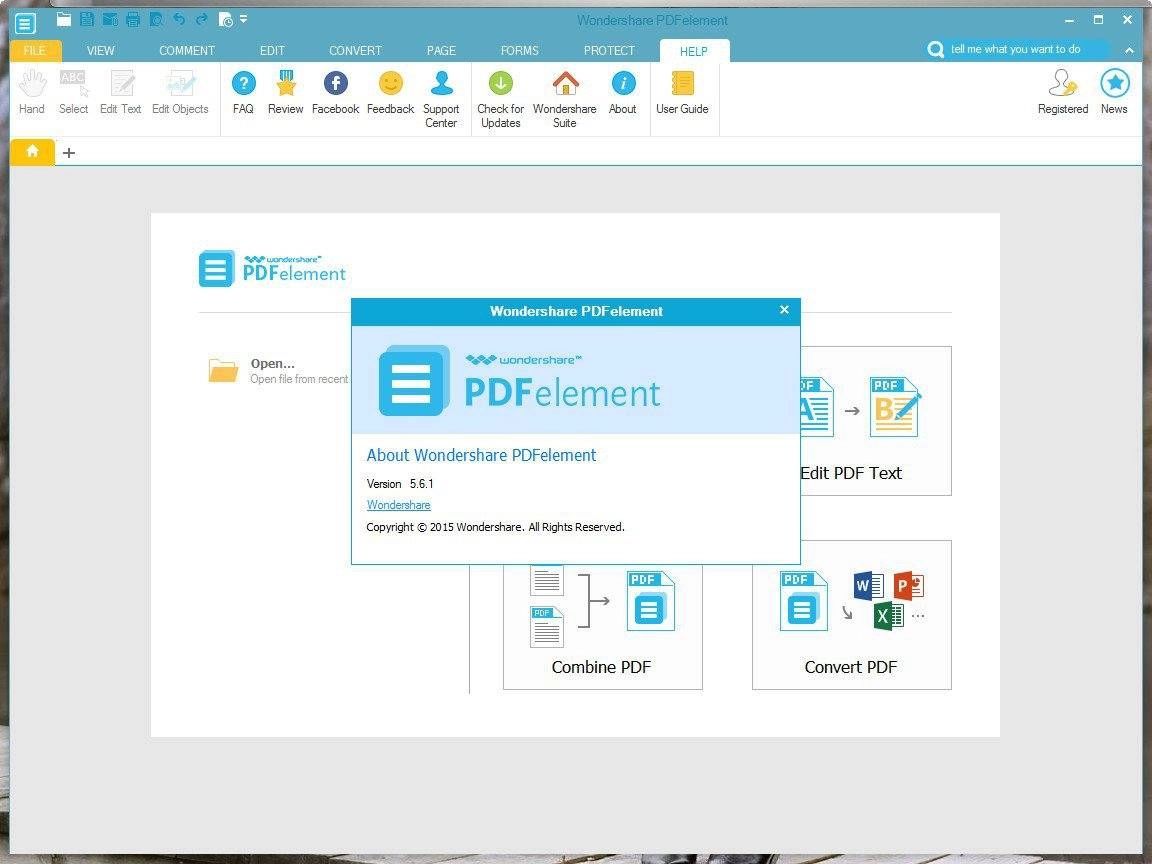Follow the Wondershare link in About dialog
This screenshot has width=1152, height=864.
399,505
